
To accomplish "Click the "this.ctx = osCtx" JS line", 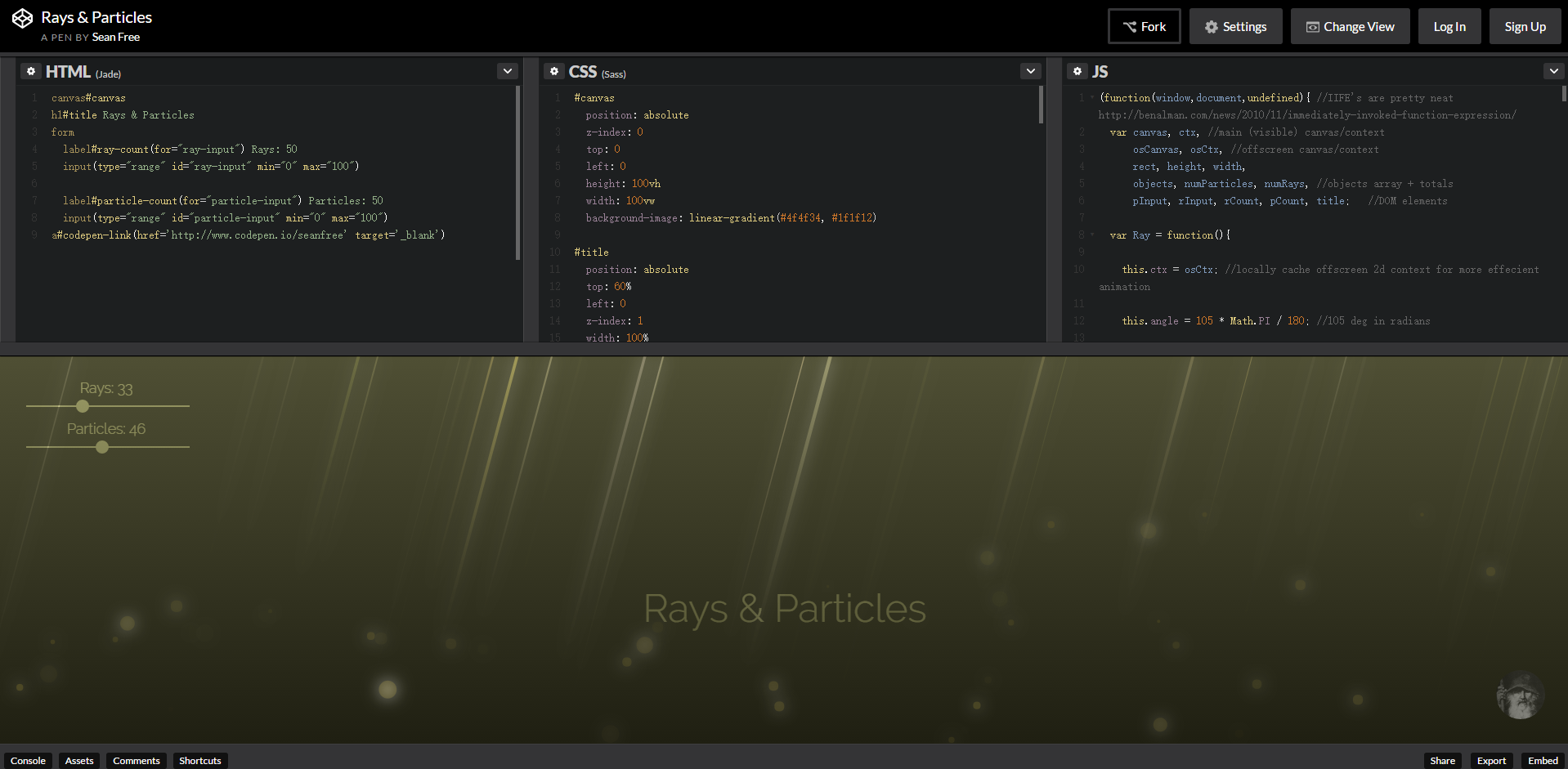I will pos(1331,270).
